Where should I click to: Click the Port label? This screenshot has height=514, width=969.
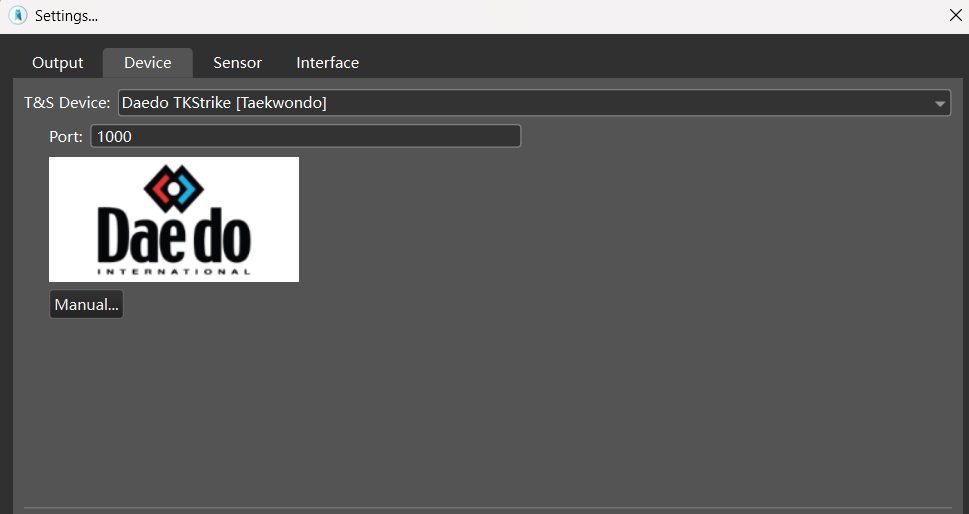pos(66,136)
